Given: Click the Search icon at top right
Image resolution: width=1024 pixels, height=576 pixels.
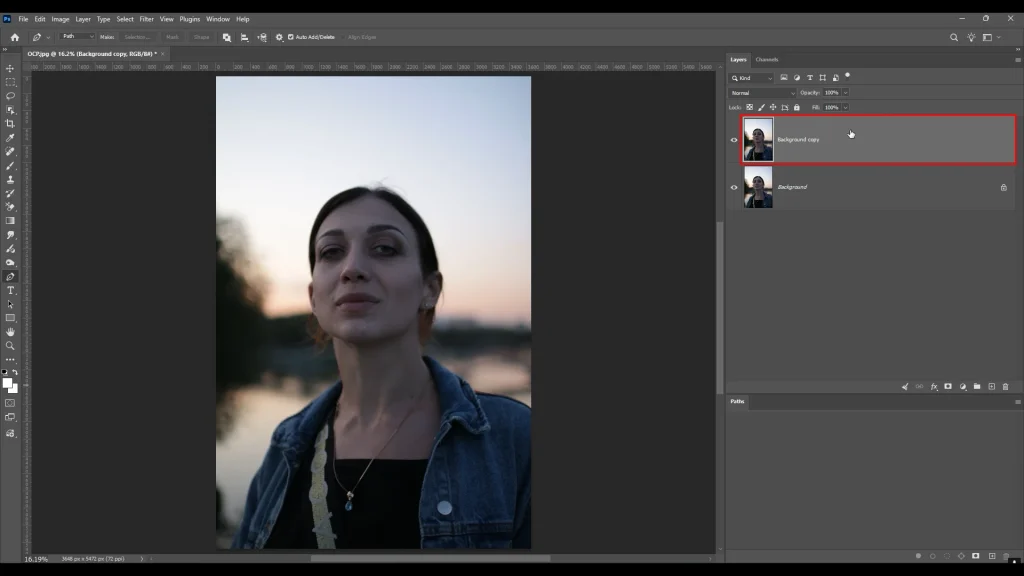Looking at the screenshot, I should tap(953, 37).
